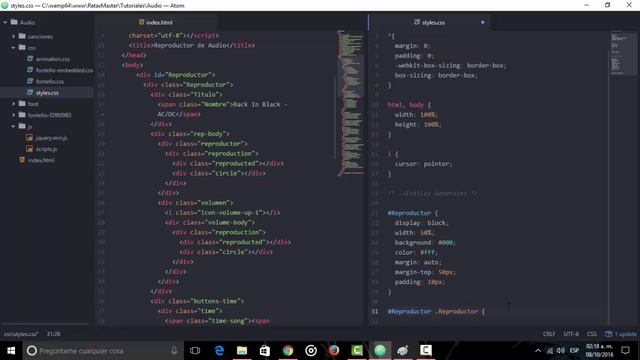The image size is (640, 360).
Task: Open Google Chrome from the taskbar
Action: [x=288, y=351]
